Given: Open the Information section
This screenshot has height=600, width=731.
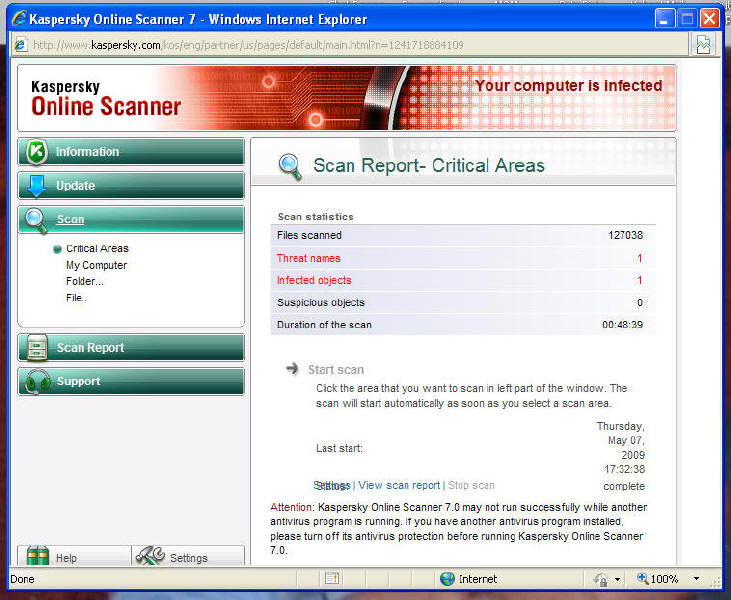Looking at the screenshot, I should 87,152.
